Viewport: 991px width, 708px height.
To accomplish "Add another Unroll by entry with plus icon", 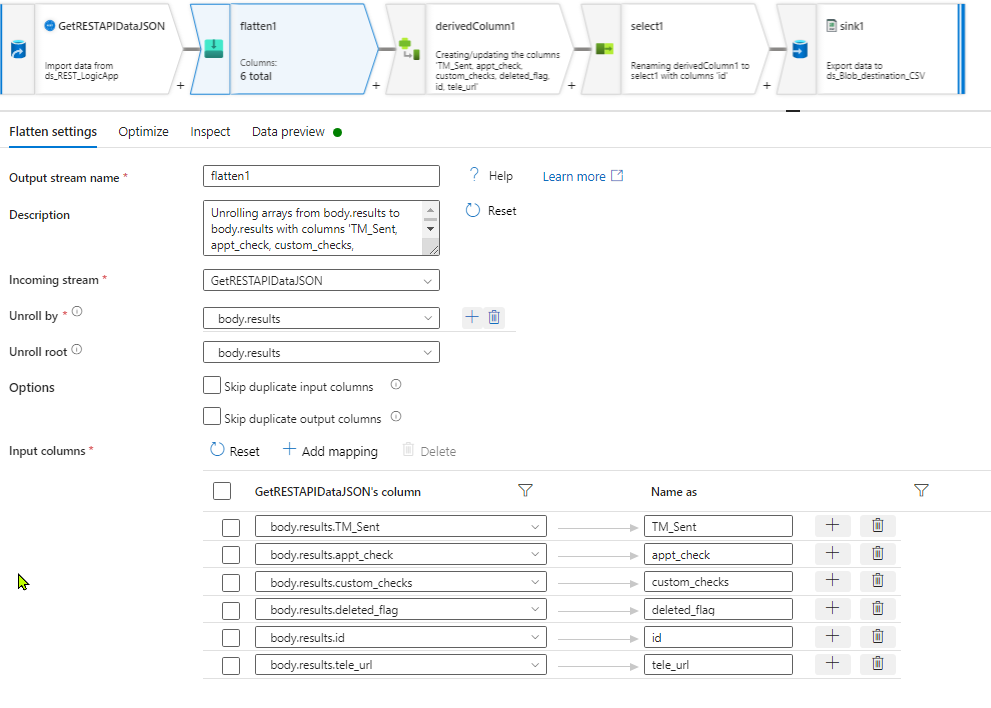I will point(473,317).
